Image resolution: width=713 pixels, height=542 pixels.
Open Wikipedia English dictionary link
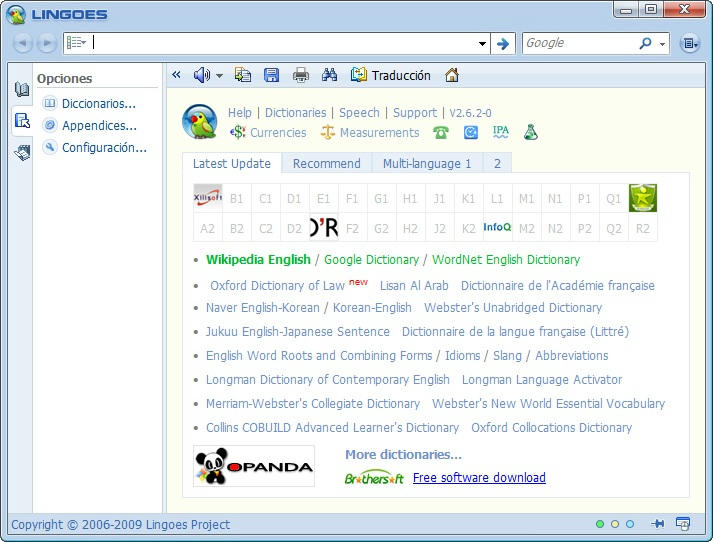pos(258,260)
